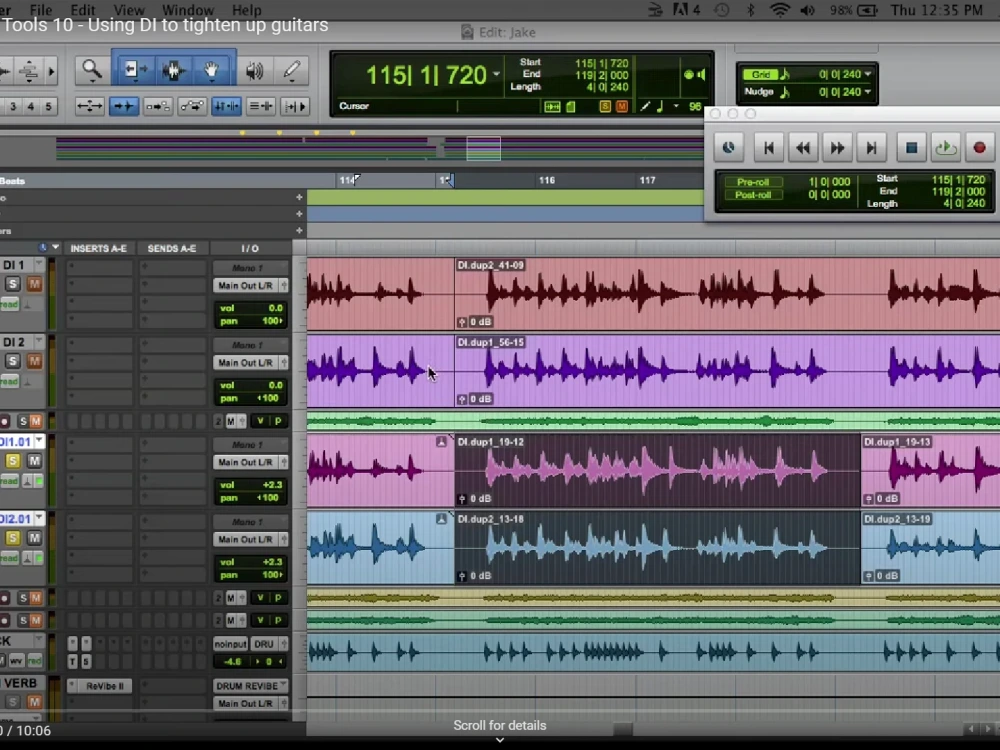Click Bluetooth icon in macOS menu bar
Viewport: 1000px width, 750px height.
[751, 10]
